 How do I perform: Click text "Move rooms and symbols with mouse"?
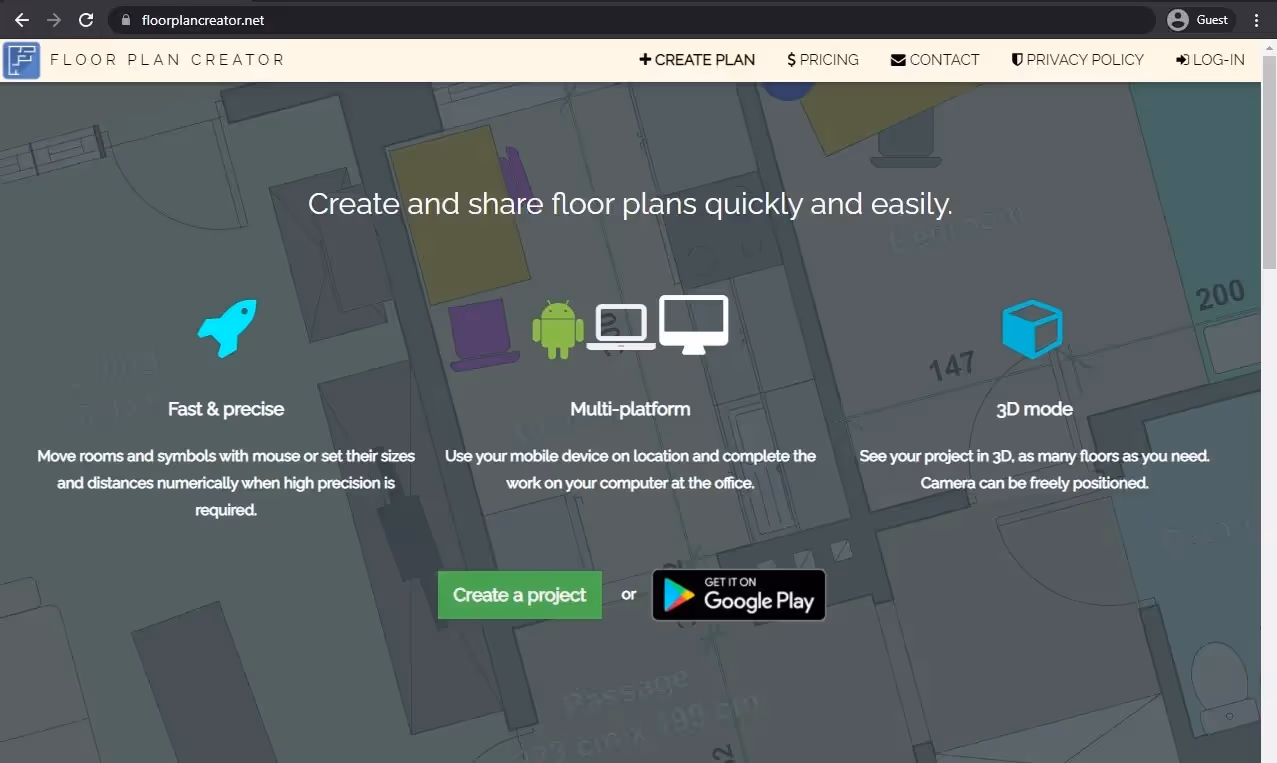169,456
